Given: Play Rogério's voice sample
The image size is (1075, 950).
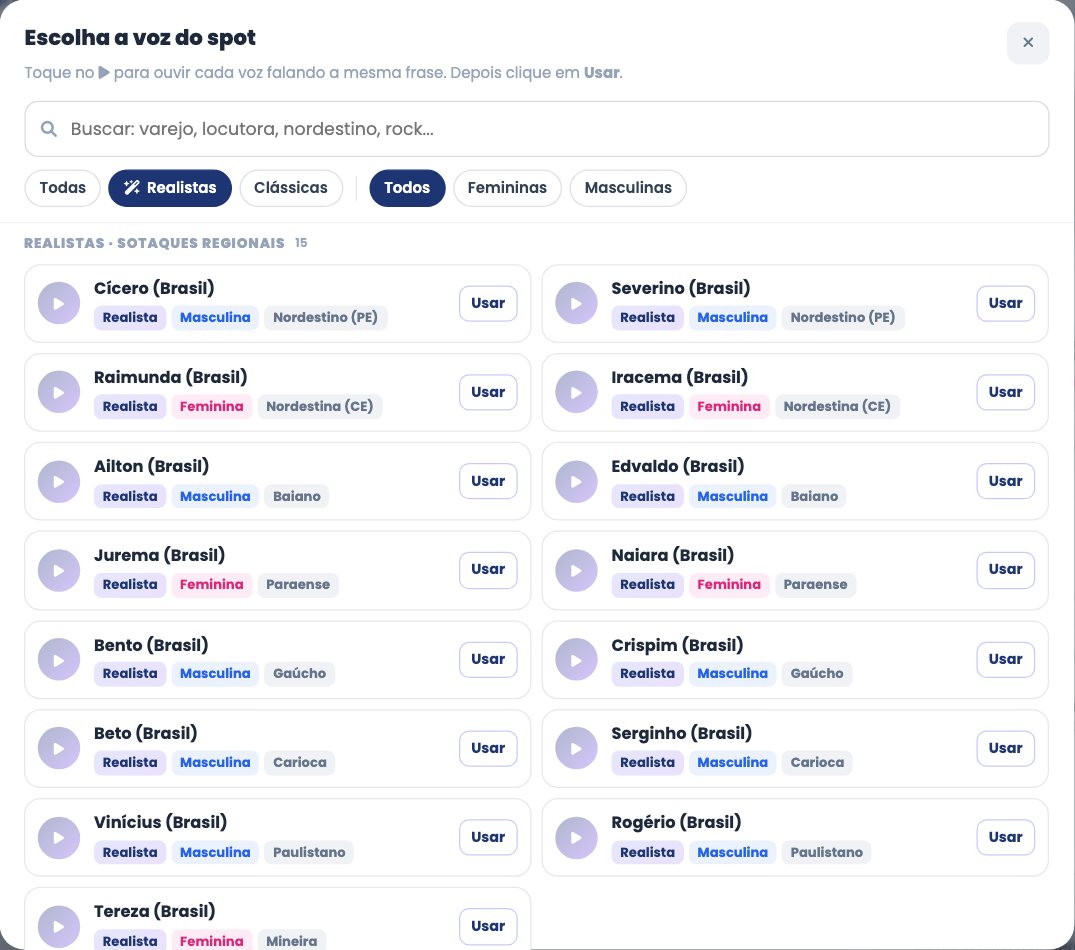Looking at the screenshot, I should point(576,838).
